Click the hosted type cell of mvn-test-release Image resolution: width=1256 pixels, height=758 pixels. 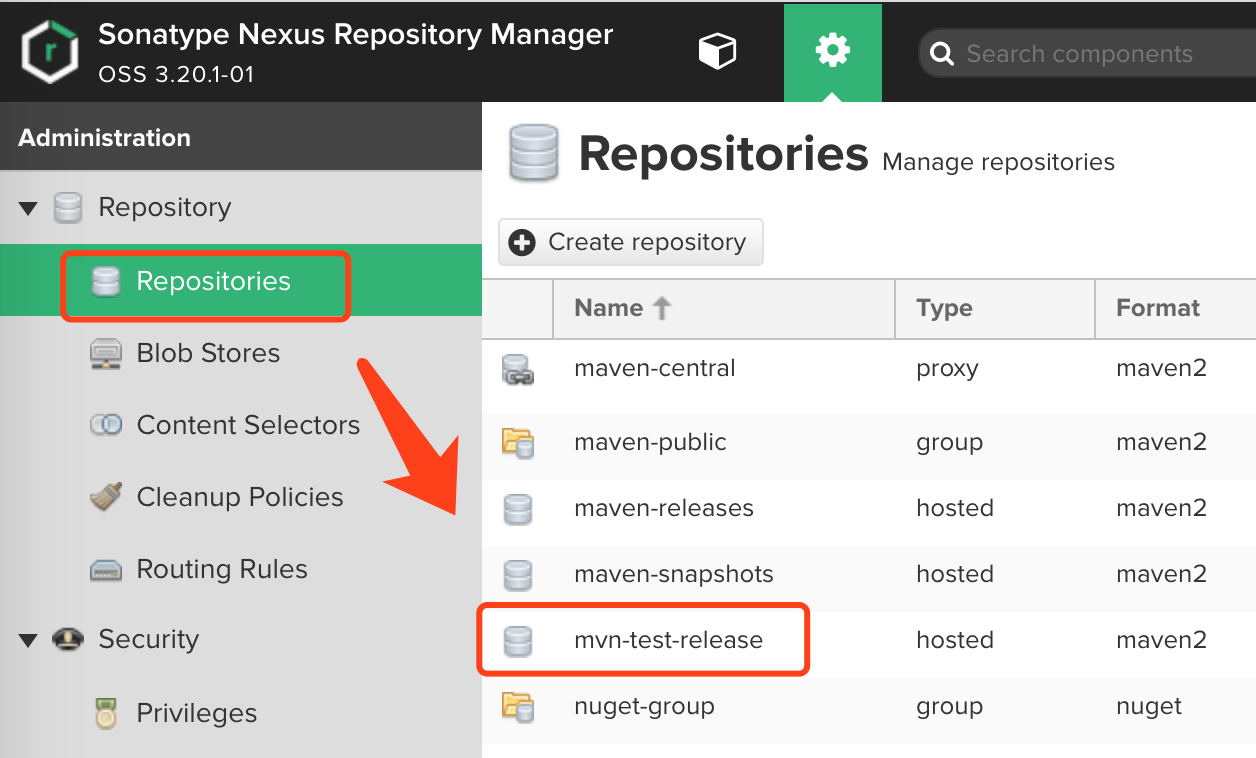pyautogui.click(x=954, y=640)
